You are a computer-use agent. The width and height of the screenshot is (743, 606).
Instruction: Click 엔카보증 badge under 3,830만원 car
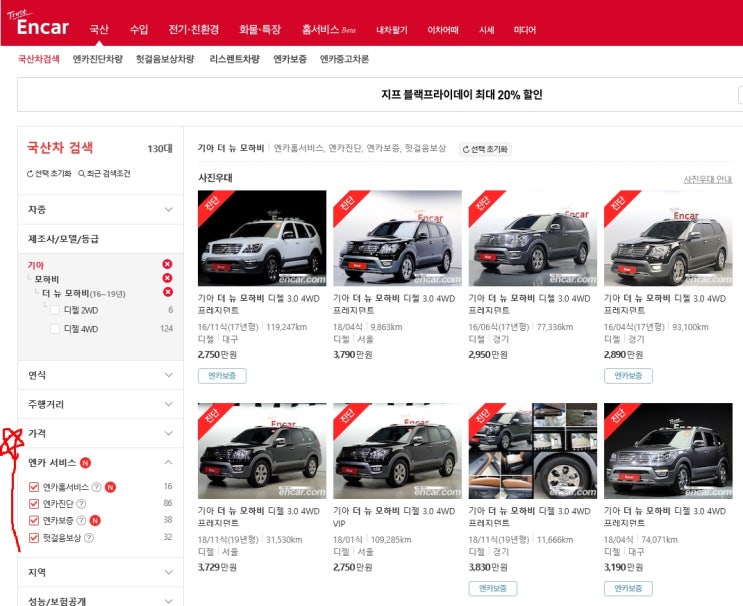[493, 588]
